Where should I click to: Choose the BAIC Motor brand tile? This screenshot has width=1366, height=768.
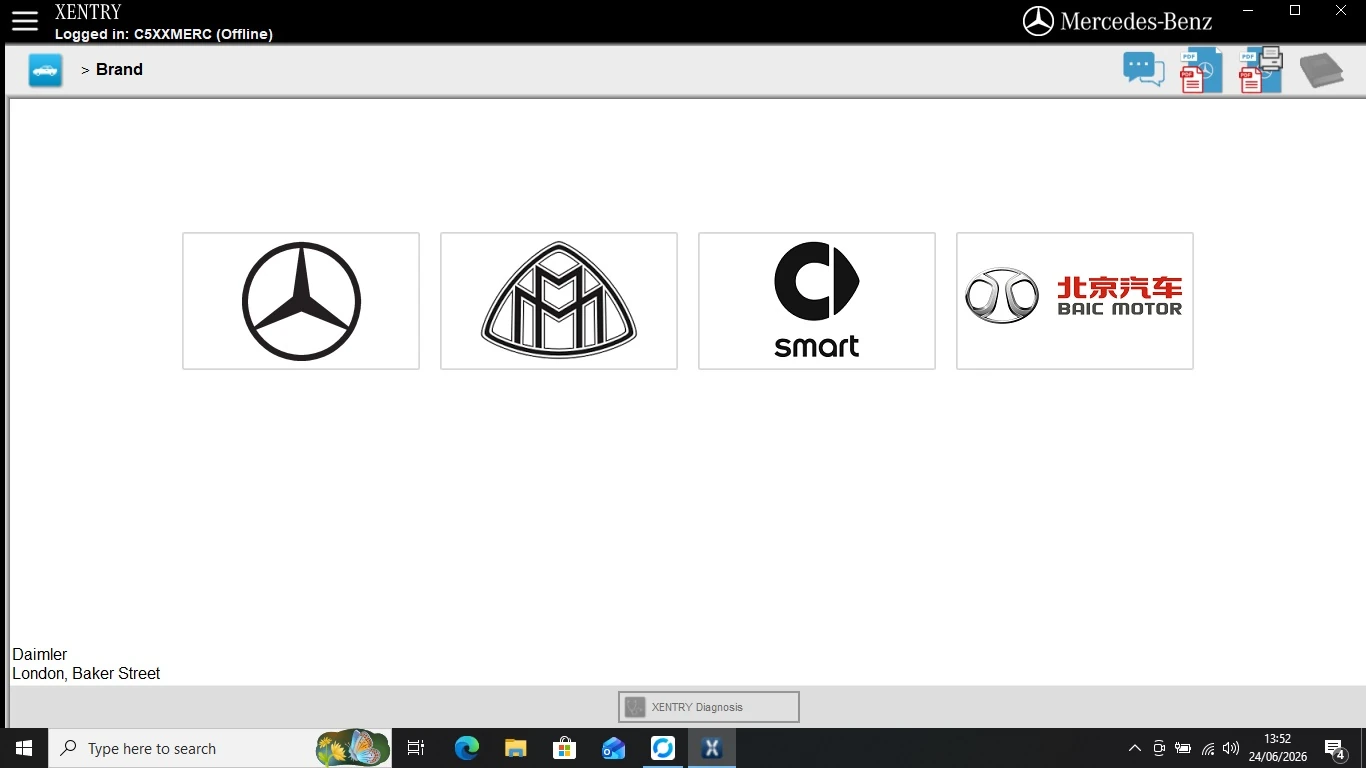click(1075, 301)
